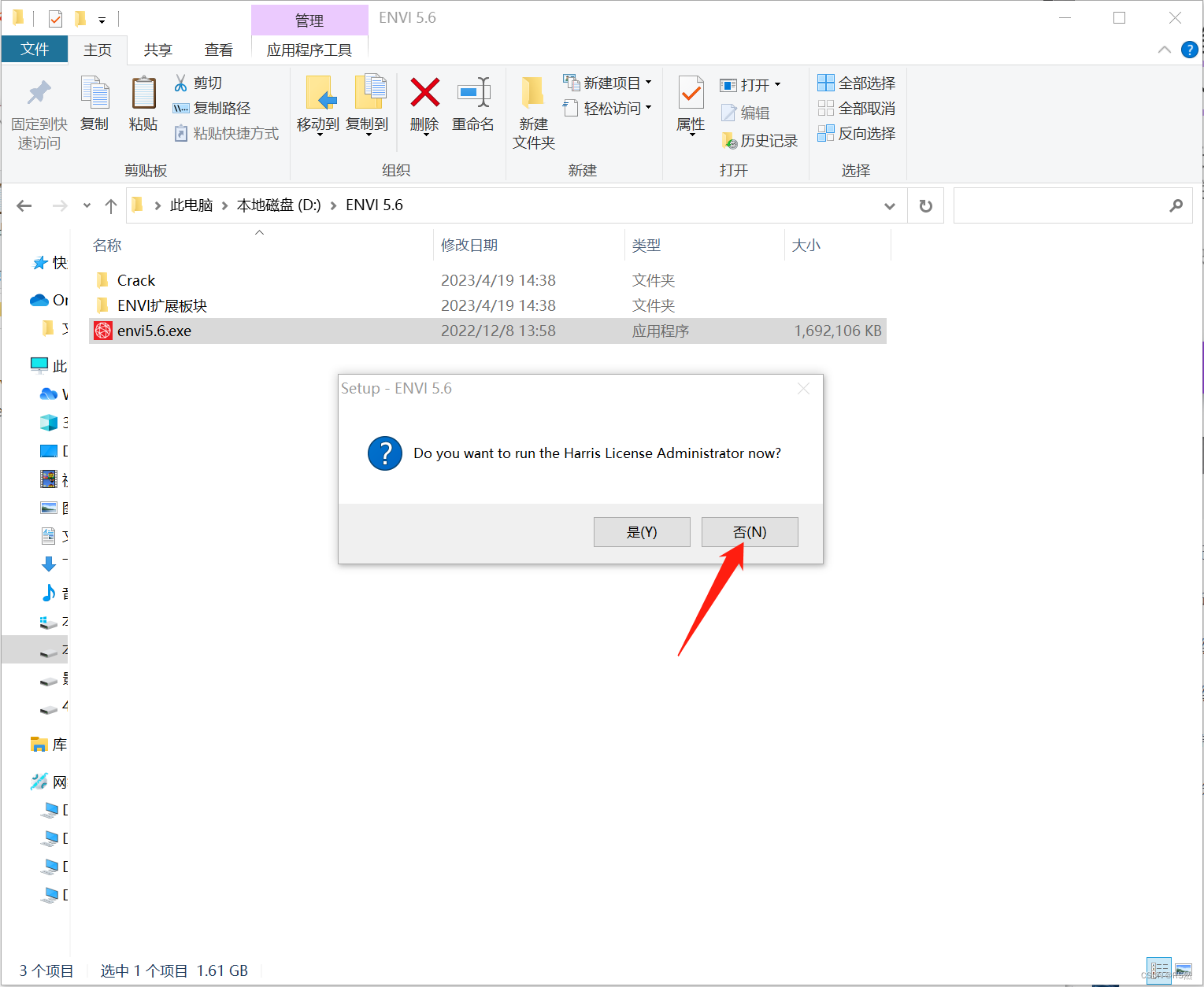This screenshot has height=987, width=1204.
Task: Click the Copy to (复制到) icon
Action: click(370, 92)
